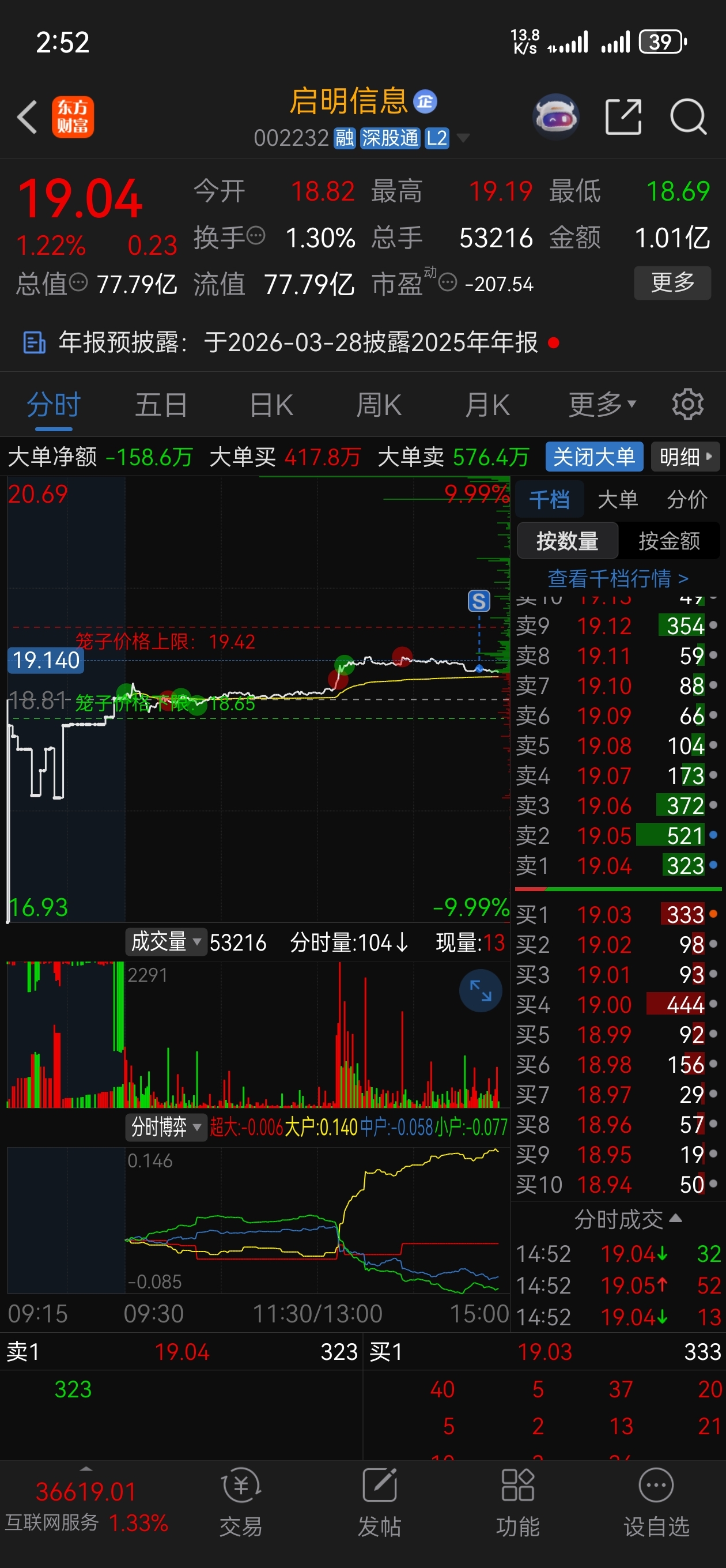Switch to 分时 chart tab
The height and width of the screenshot is (1568, 726).
point(54,405)
